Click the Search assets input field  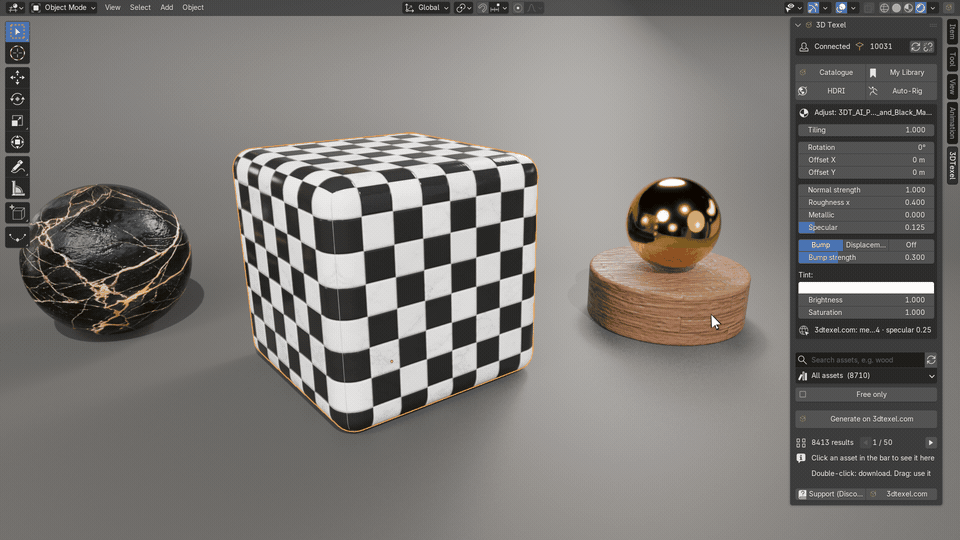tap(860, 360)
